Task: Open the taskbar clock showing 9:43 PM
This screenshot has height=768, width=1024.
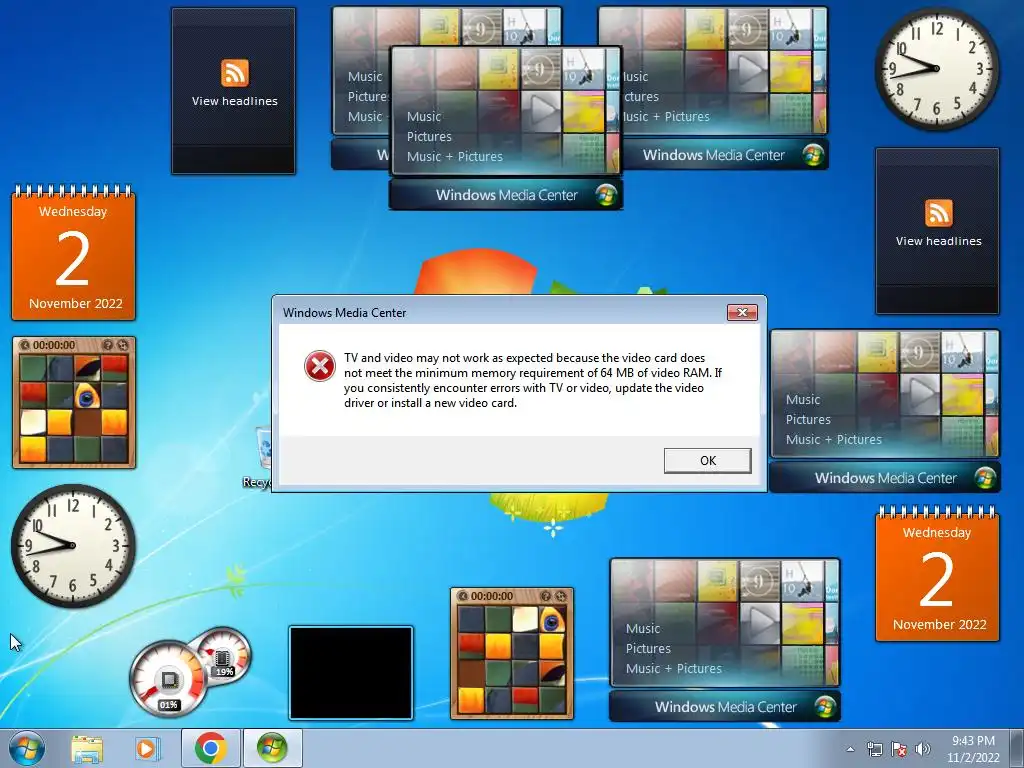Action: coord(973,749)
